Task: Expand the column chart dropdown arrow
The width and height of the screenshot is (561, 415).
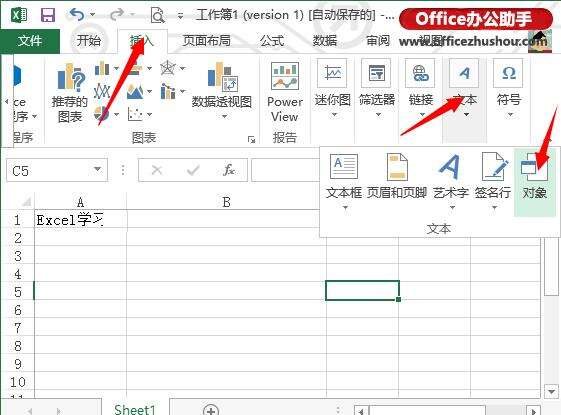Action: (x=116, y=68)
